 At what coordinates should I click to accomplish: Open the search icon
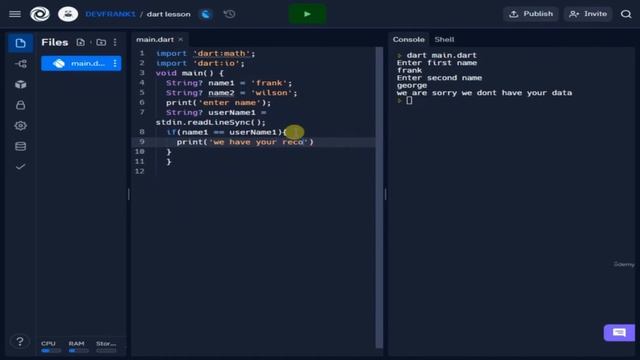(626, 14)
